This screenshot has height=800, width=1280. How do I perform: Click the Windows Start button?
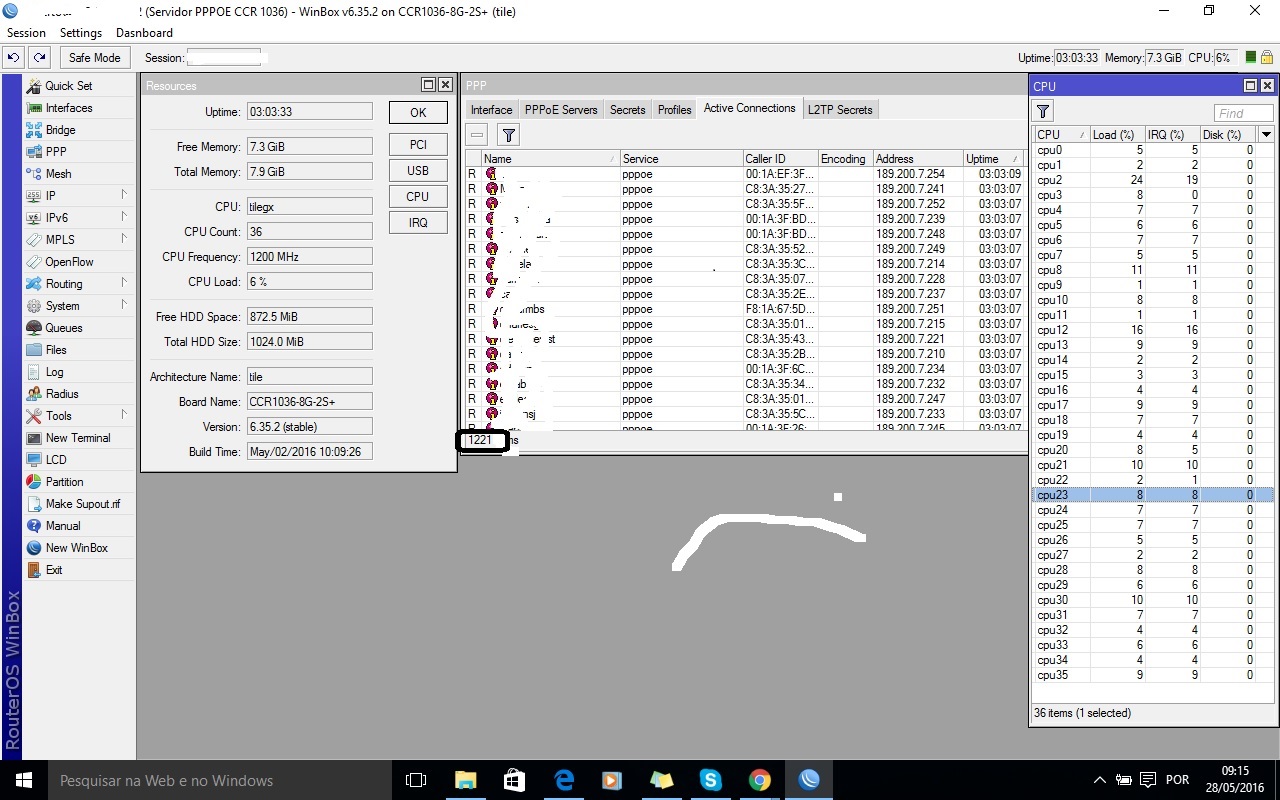point(23,780)
